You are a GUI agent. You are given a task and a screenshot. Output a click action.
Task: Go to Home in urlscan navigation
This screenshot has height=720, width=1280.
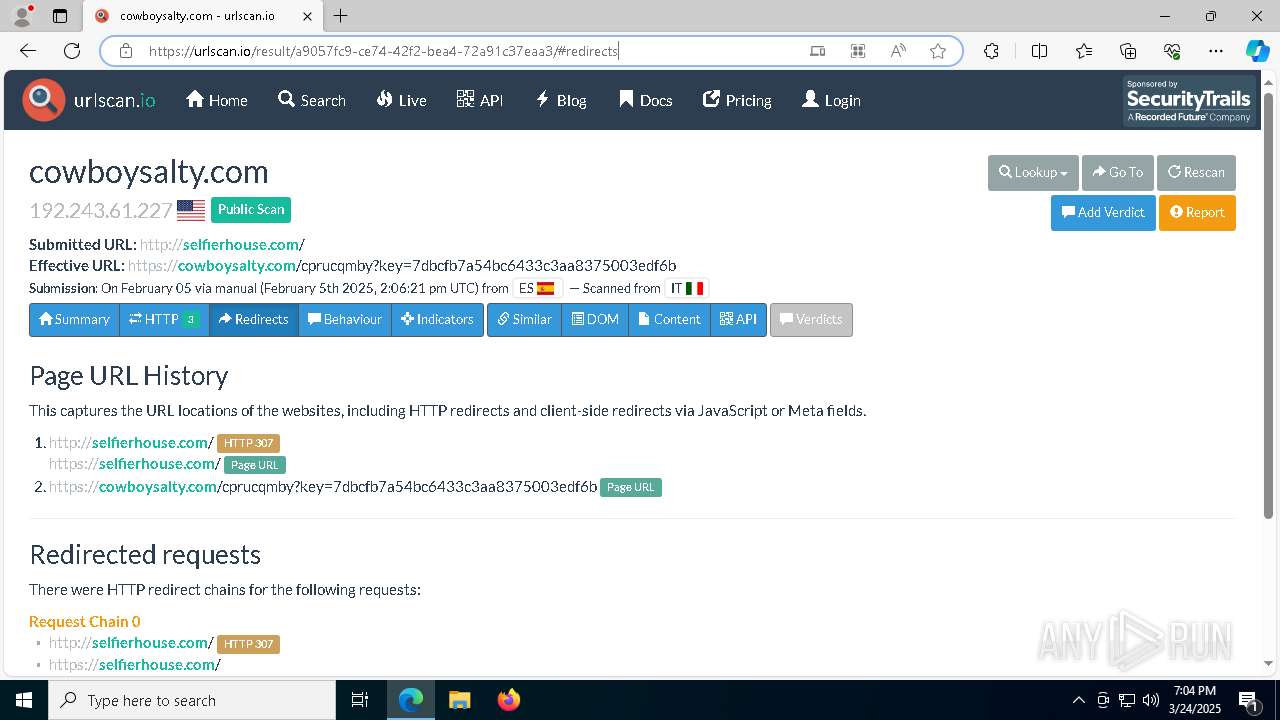pos(217,100)
